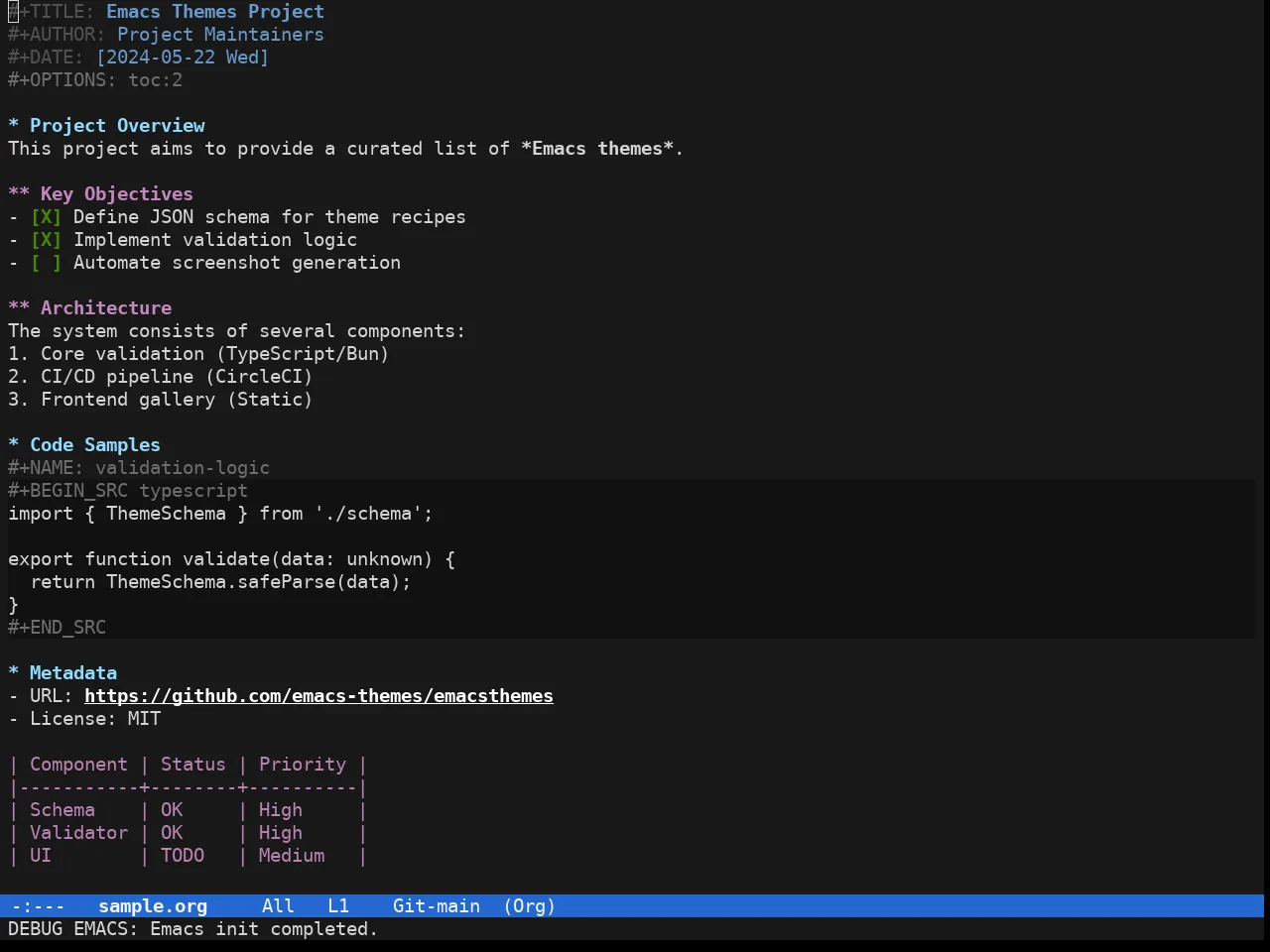Place cursor on #+END_SRC line
The width and height of the screenshot is (1270, 952).
(x=57, y=628)
